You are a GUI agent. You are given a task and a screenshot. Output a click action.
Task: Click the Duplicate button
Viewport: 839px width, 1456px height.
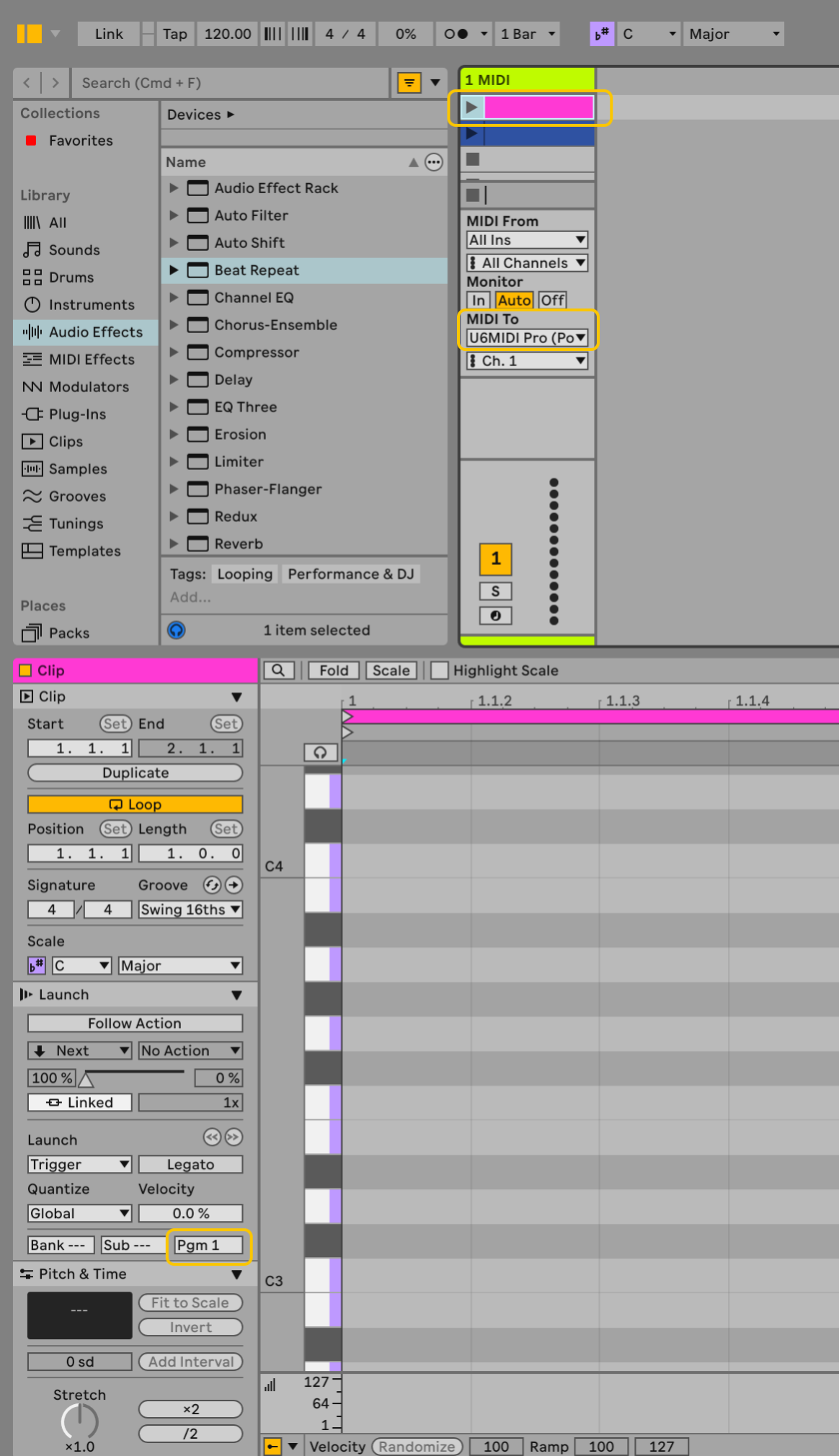click(x=135, y=773)
